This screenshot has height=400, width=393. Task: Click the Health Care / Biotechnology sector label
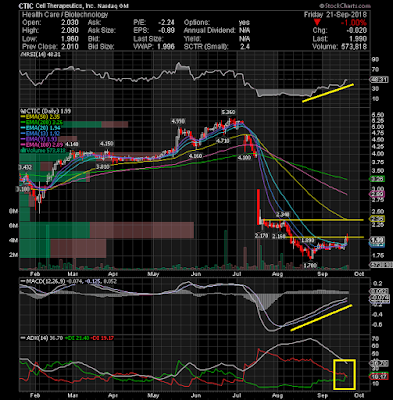point(65,15)
